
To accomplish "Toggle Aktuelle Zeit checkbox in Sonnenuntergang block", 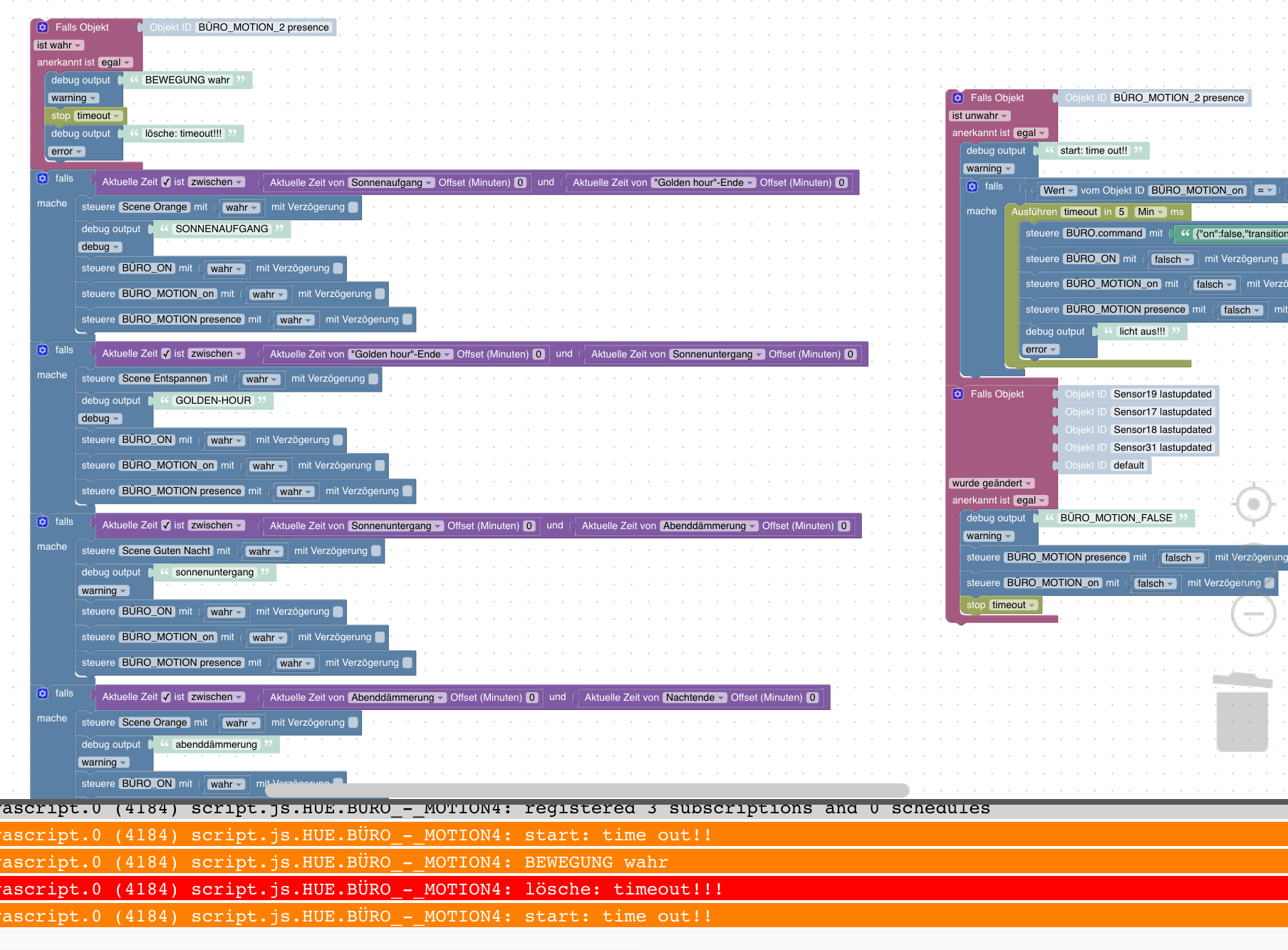I will (166, 525).
